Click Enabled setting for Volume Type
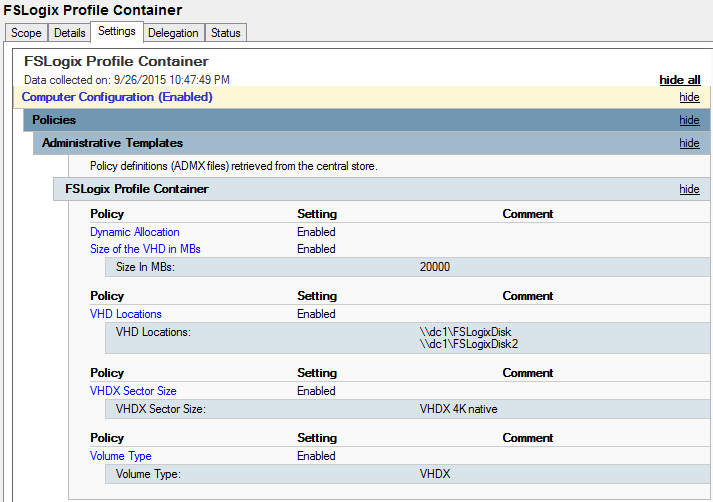 (x=316, y=456)
